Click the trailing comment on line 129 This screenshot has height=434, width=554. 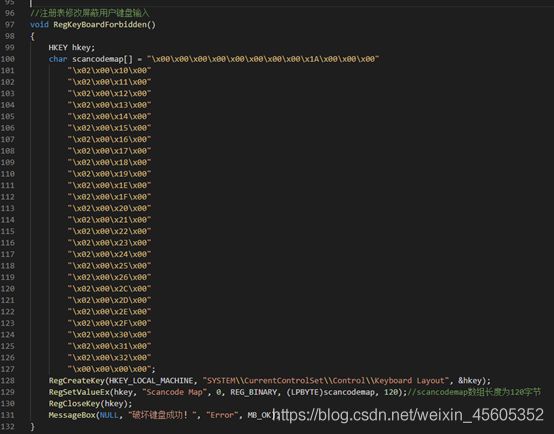(x=474, y=392)
